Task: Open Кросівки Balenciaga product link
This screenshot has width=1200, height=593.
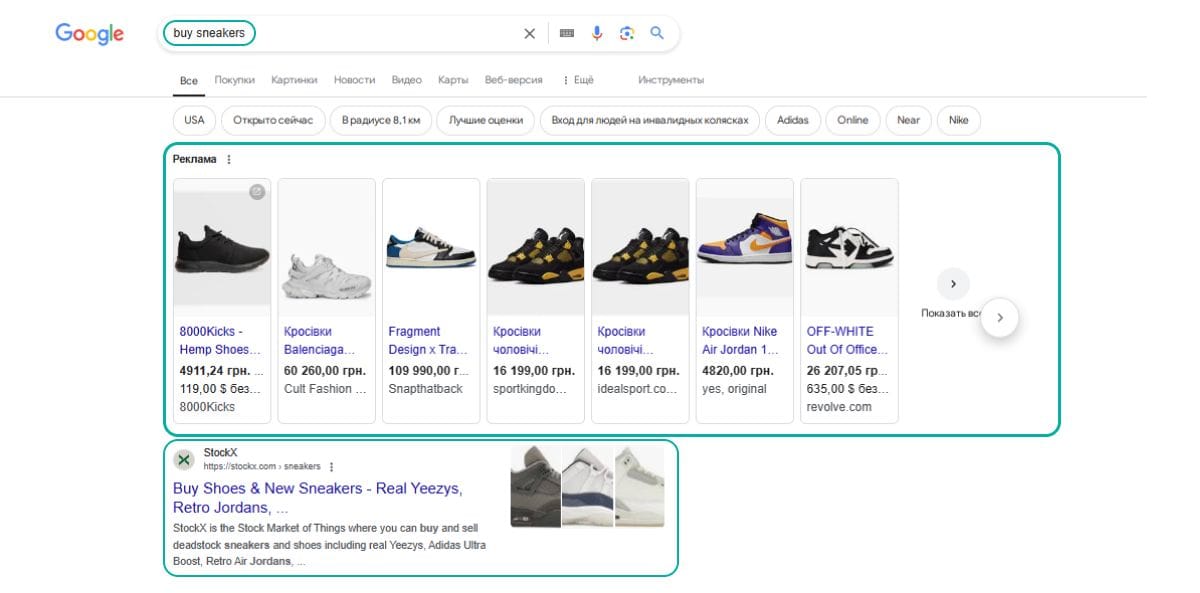Action: (x=320, y=340)
